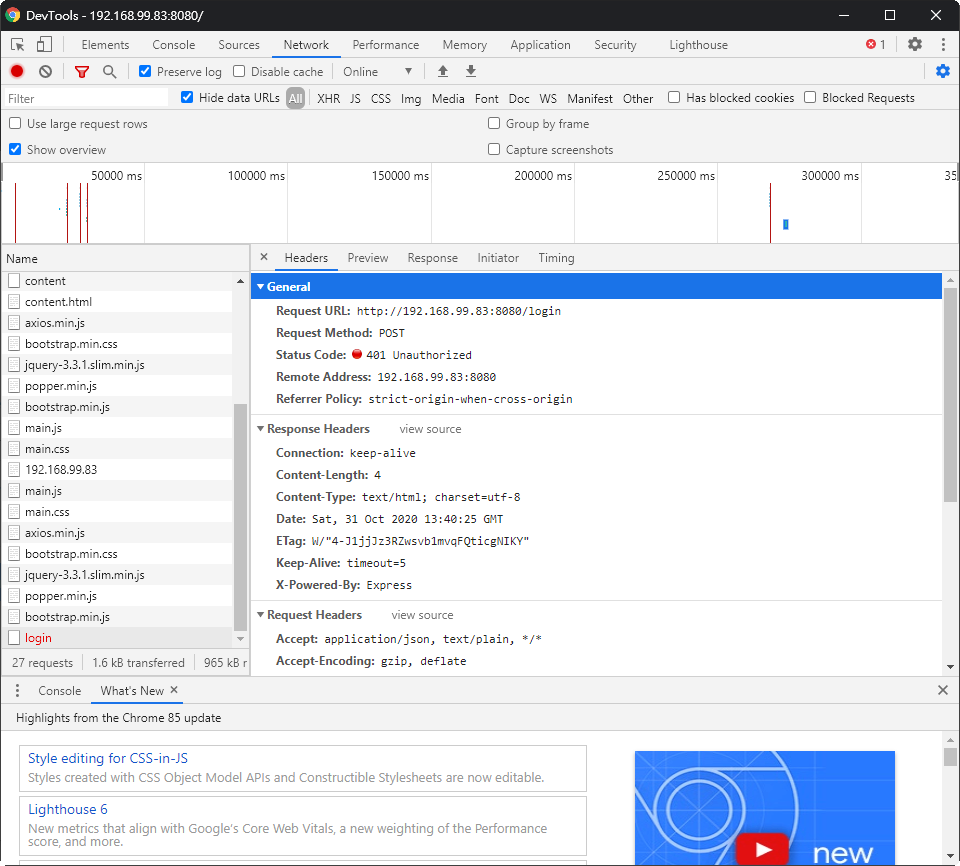Import HAR file upload arrow icon
This screenshot has width=960, height=866.
point(443,72)
